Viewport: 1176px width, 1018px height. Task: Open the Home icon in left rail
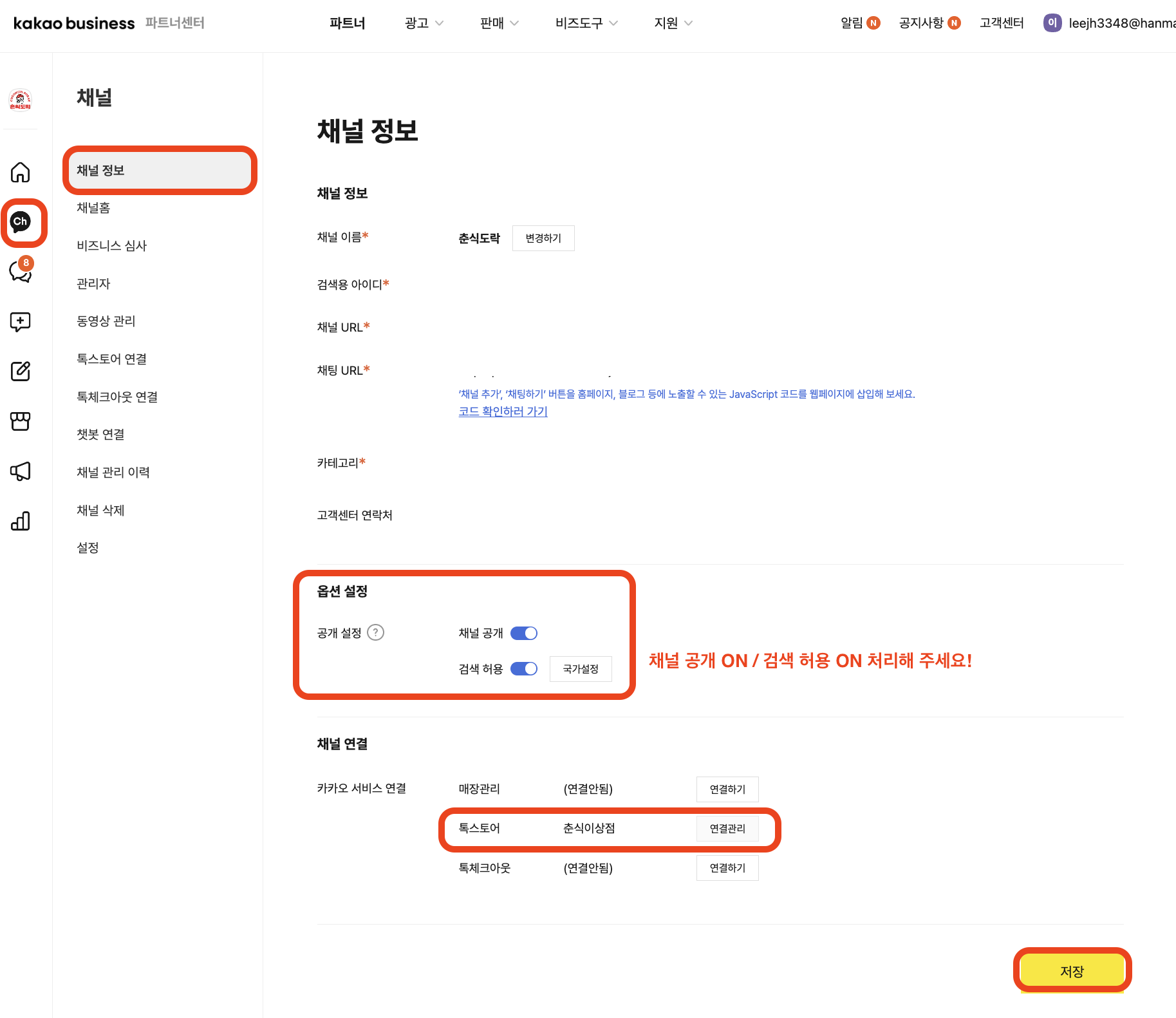(21, 173)
